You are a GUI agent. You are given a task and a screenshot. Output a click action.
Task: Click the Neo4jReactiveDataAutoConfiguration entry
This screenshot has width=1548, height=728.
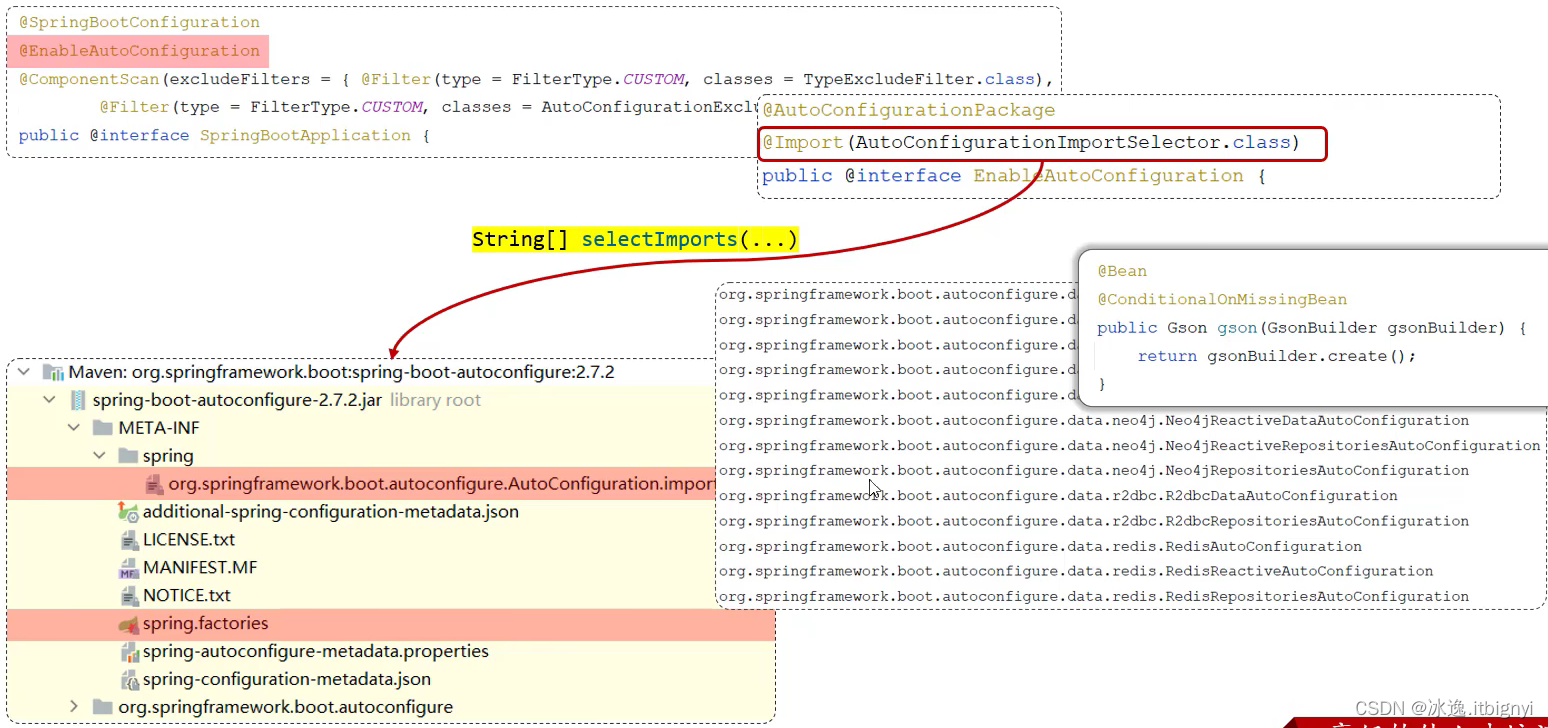point(1094,421)
